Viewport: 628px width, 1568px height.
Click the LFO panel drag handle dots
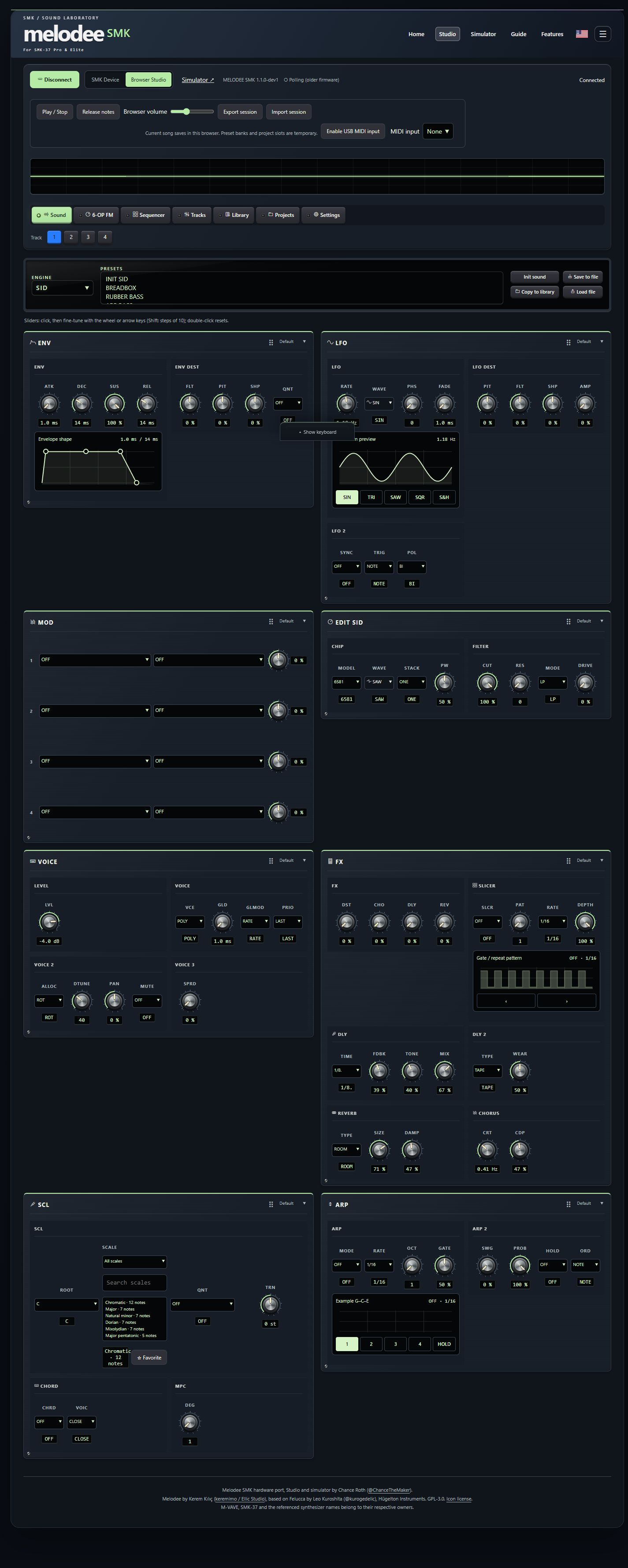pyautogui.click(x=569, y=342)
